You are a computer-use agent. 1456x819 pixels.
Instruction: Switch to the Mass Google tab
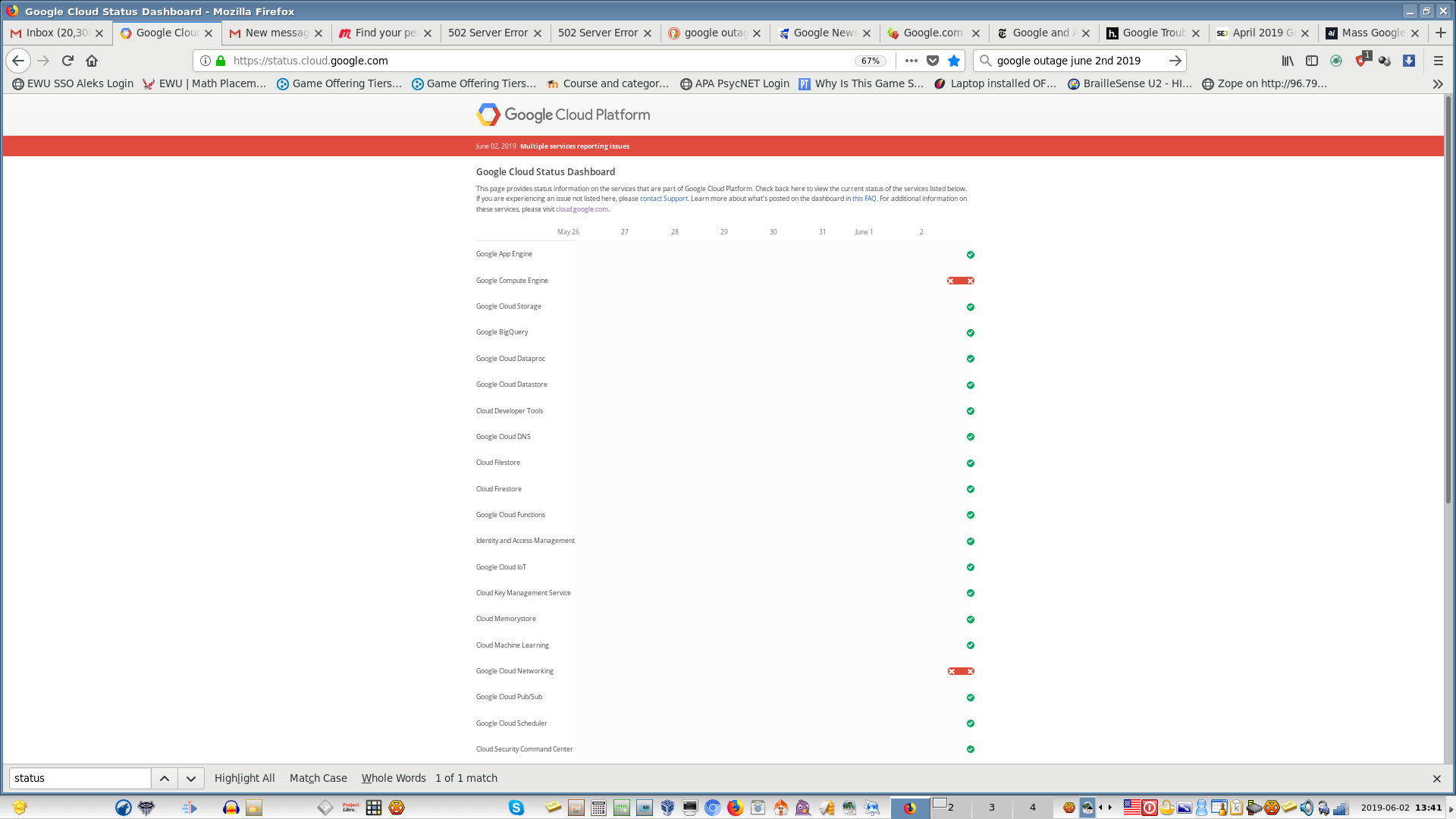click(x=1373, y=33)
